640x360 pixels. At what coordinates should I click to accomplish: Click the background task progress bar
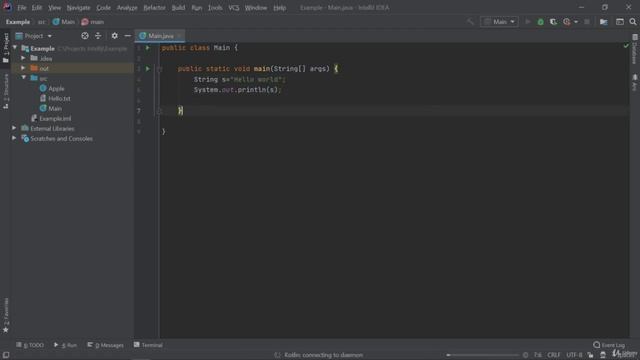pyautogui.click(x=483, y=355)
